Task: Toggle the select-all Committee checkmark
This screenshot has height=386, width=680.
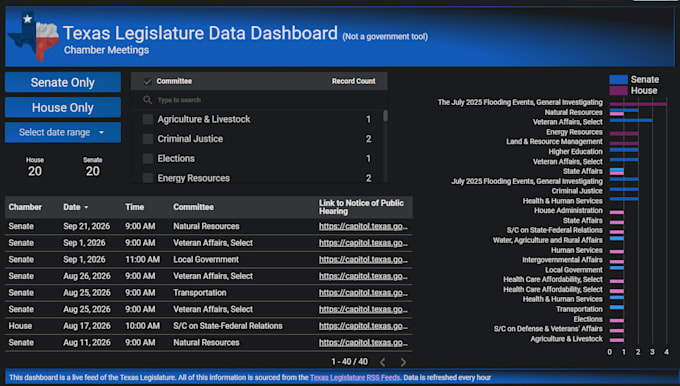Action: coord(147,81)
